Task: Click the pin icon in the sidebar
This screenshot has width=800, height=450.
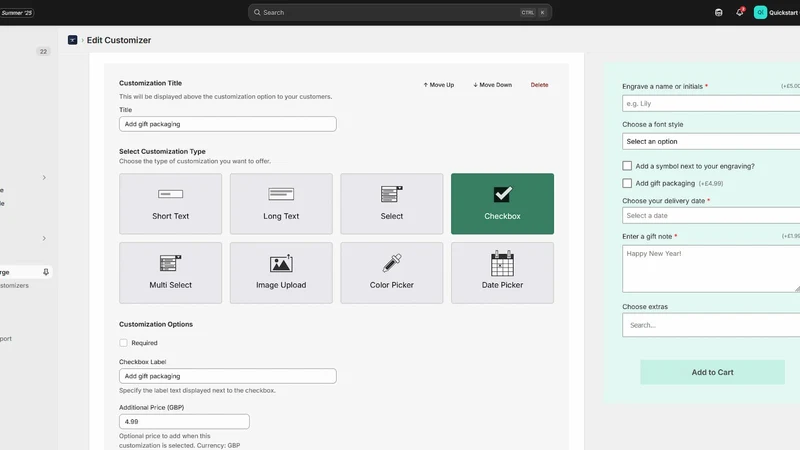Action: [x=46, y=272]
